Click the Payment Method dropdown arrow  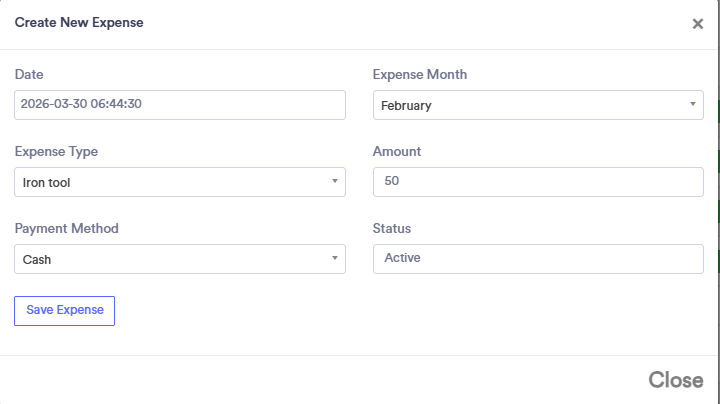334,259
